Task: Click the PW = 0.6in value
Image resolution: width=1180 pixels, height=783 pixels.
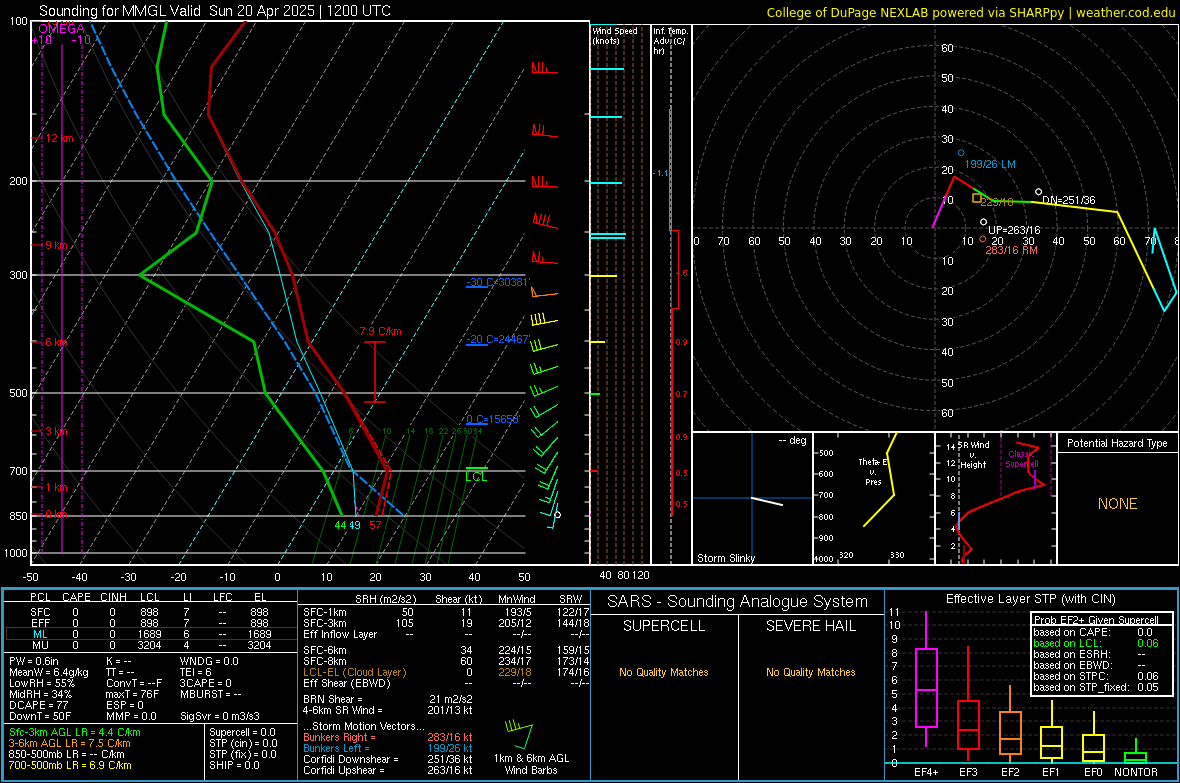Action: [x=34, y=661]
